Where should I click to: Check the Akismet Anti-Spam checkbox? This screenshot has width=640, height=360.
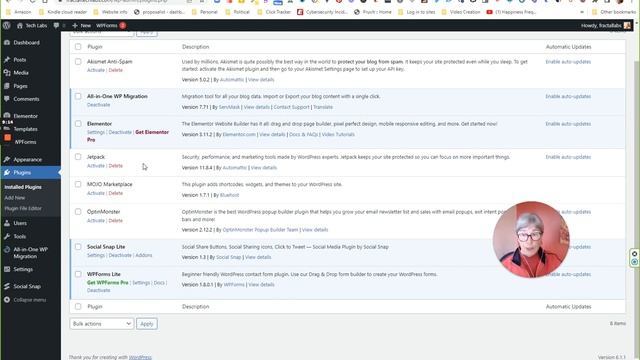tap(78, 62)
